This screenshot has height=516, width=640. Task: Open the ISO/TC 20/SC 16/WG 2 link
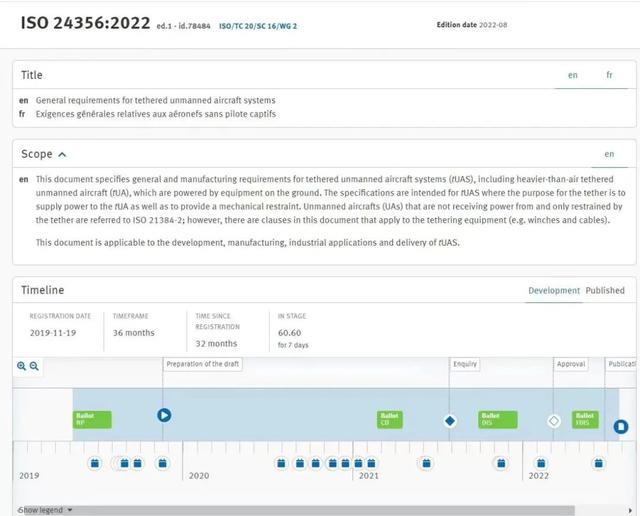point(258,25)
